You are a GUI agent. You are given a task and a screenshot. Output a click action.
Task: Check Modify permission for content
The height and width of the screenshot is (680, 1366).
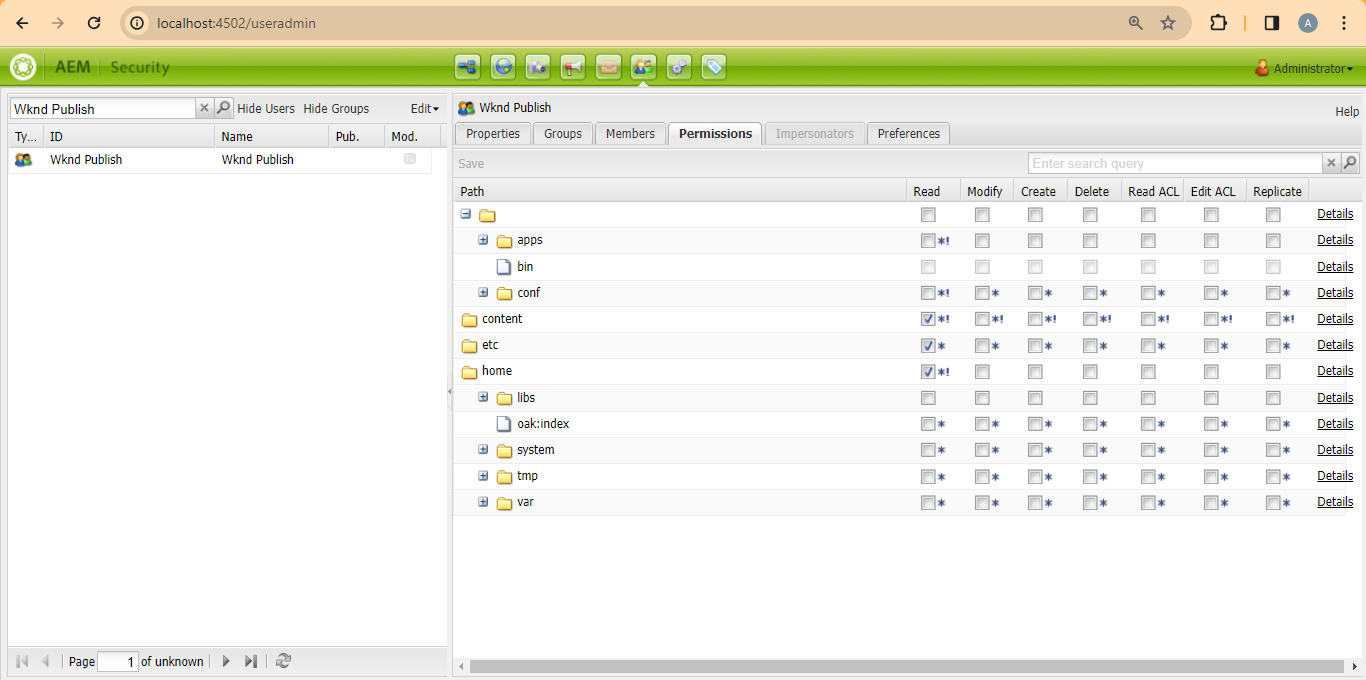[982, 319]
